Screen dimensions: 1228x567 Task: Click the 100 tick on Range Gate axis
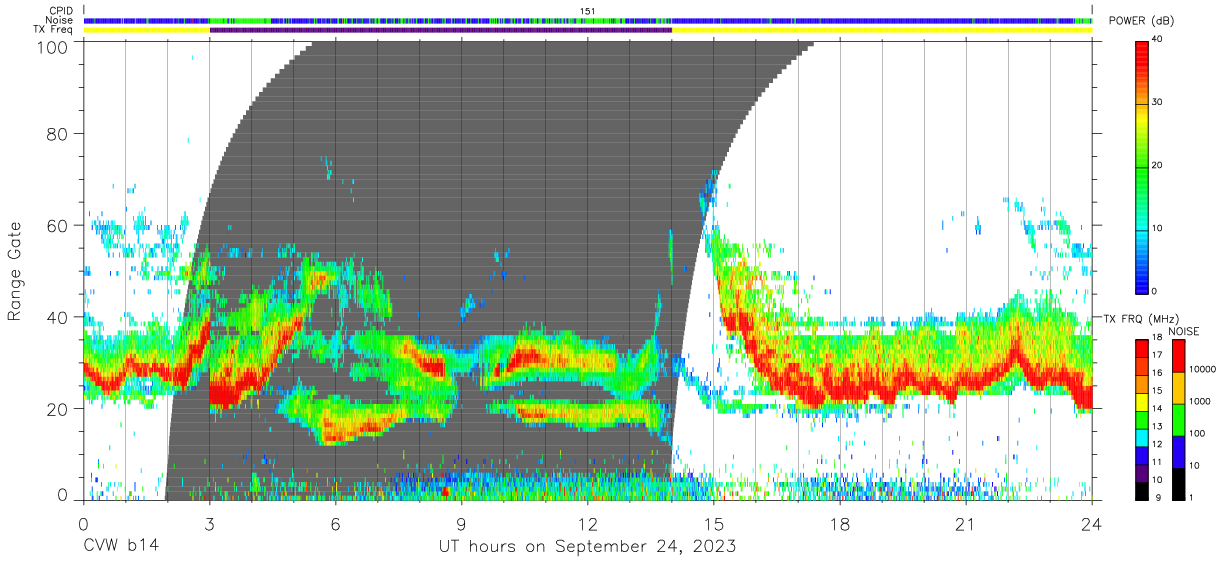53,46
